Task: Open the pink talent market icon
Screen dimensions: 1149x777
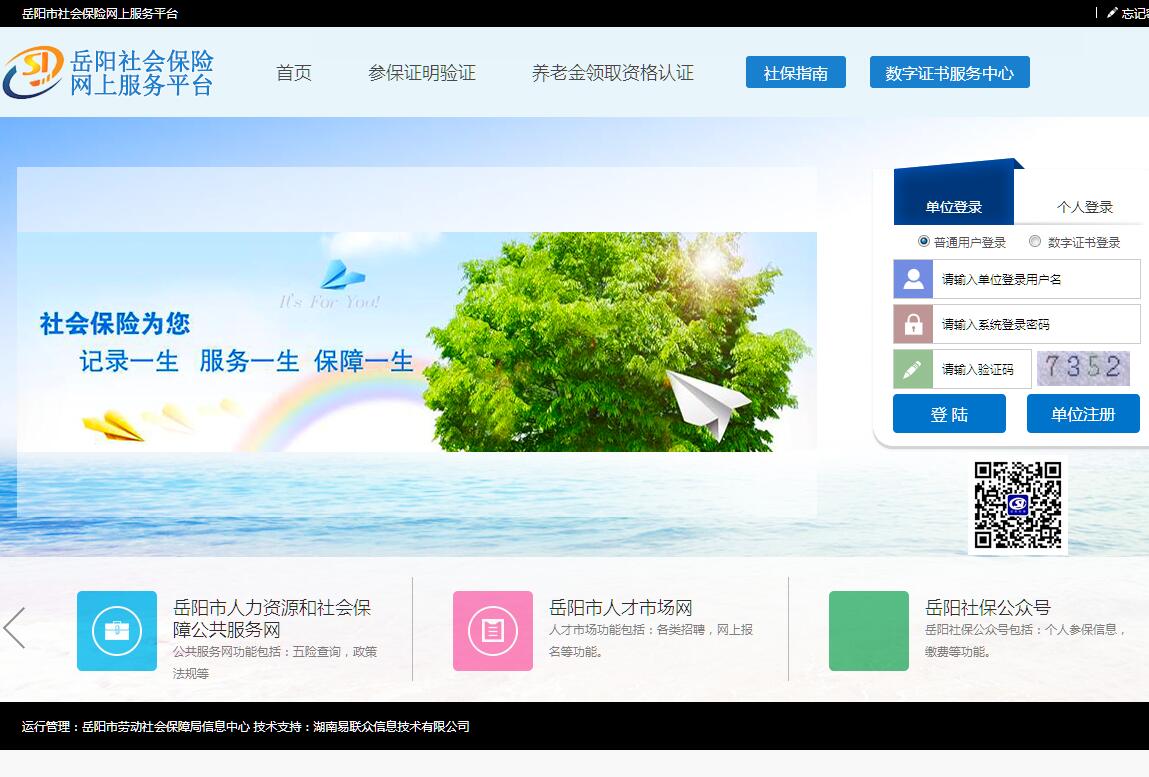Action: tap(493, 630)
